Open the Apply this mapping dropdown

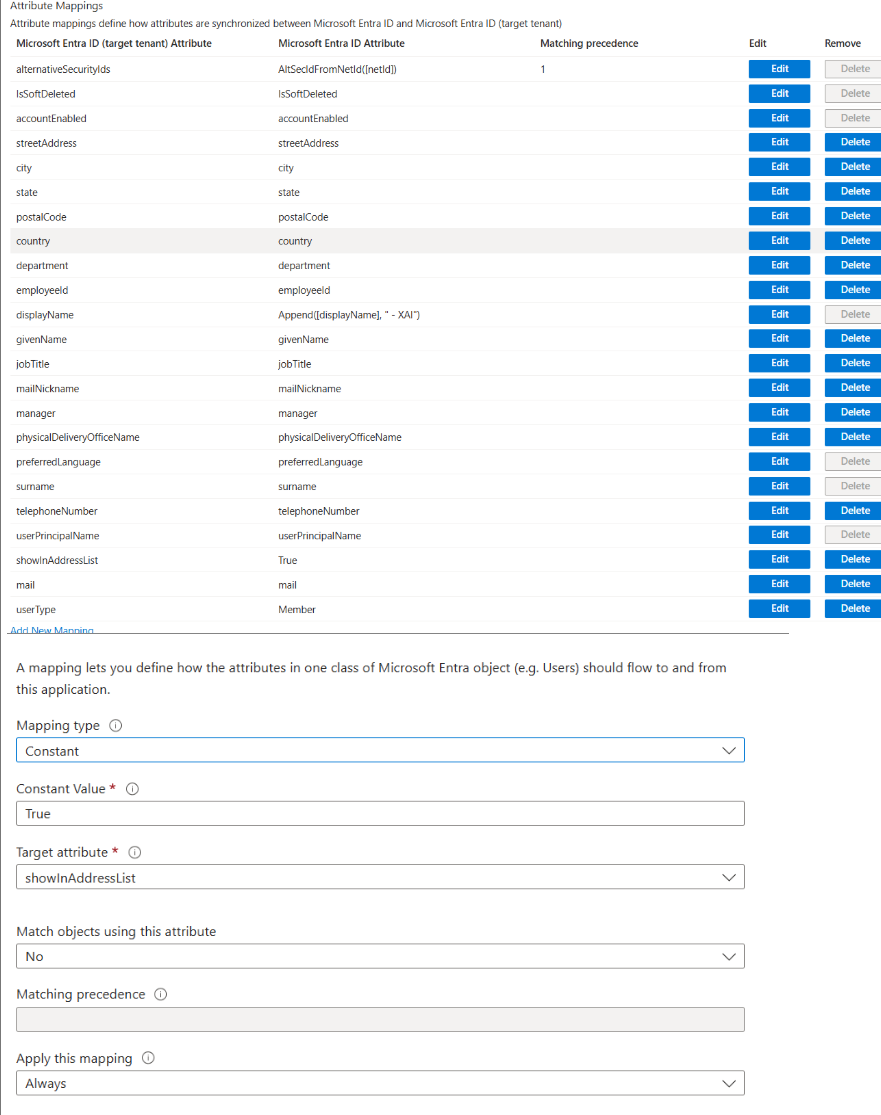tap(380, 1083)
